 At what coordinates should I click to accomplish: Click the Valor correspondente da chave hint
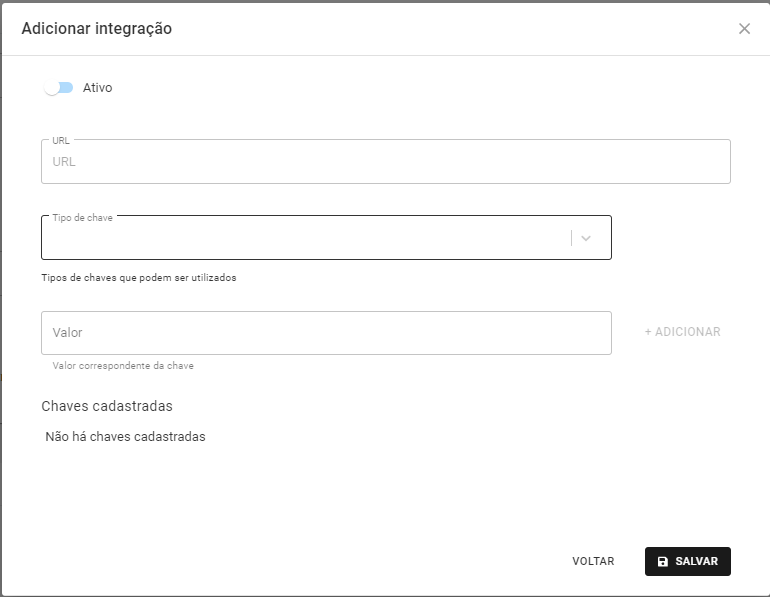[x=123, y=366]
